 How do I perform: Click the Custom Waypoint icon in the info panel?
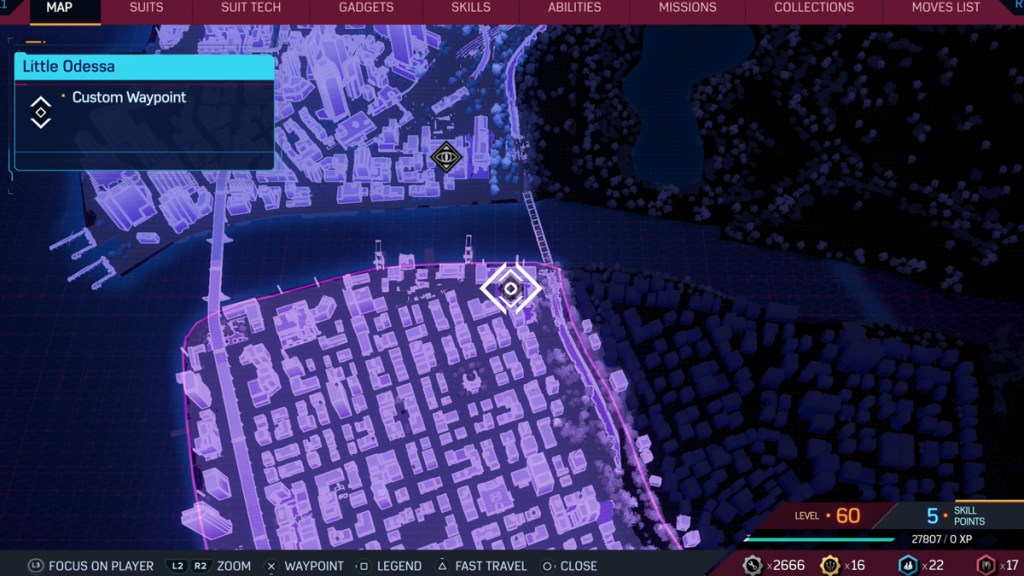click(40, 112)
